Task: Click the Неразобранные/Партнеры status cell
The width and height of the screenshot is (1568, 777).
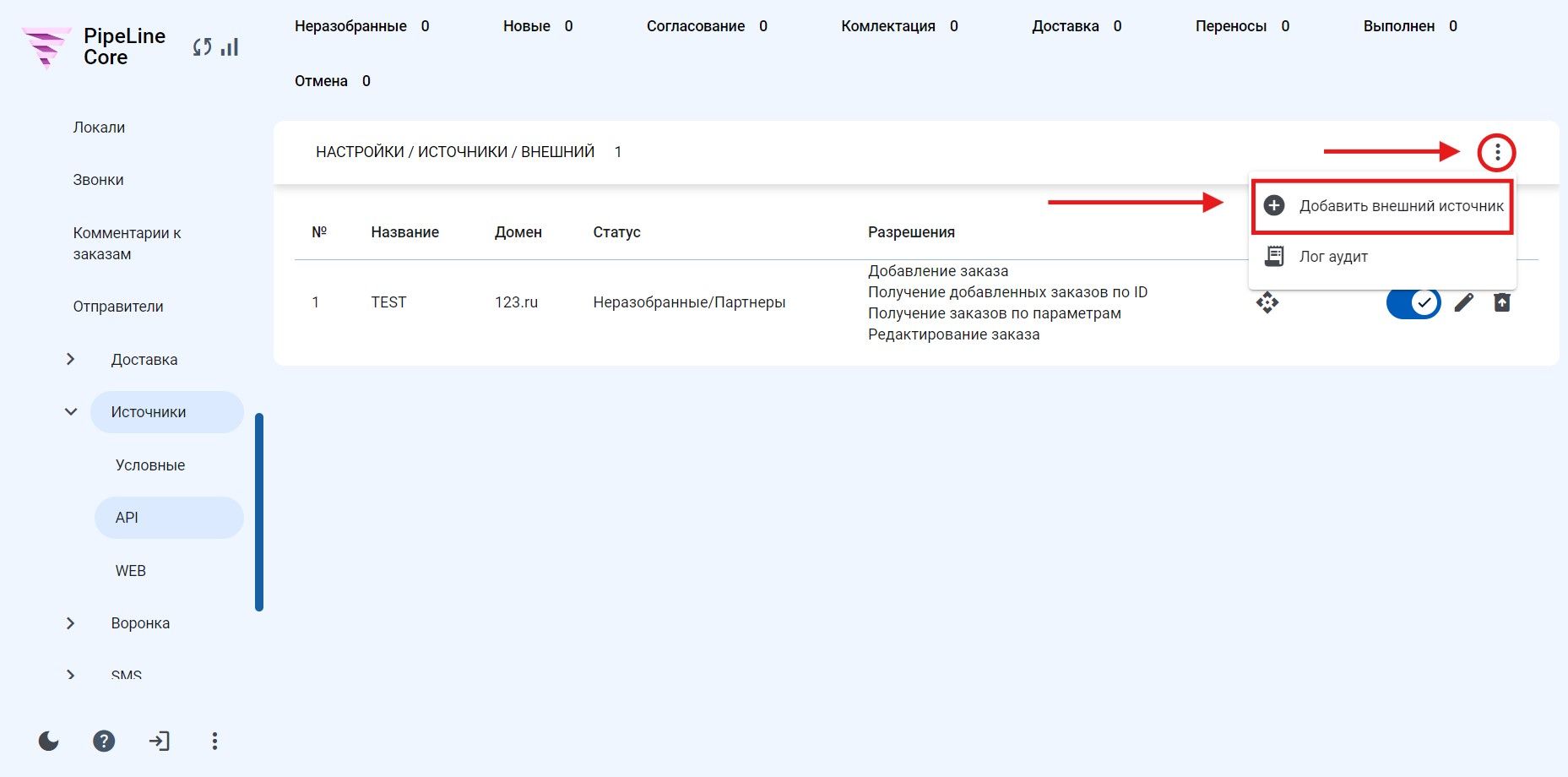Action: [x=689, y=302]
